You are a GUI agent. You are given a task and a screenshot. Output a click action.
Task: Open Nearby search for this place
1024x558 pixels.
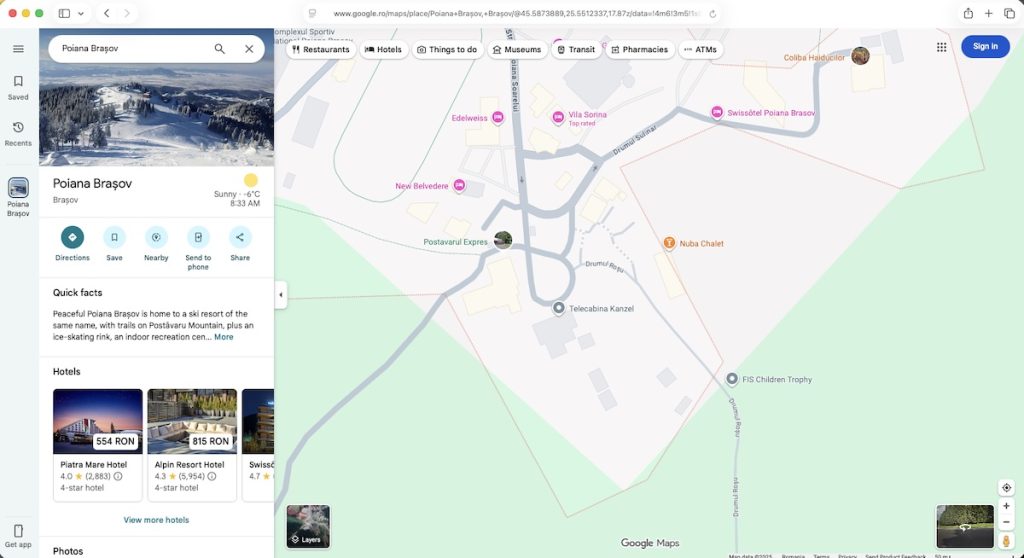pyautogui.click(x=156, y=237)
